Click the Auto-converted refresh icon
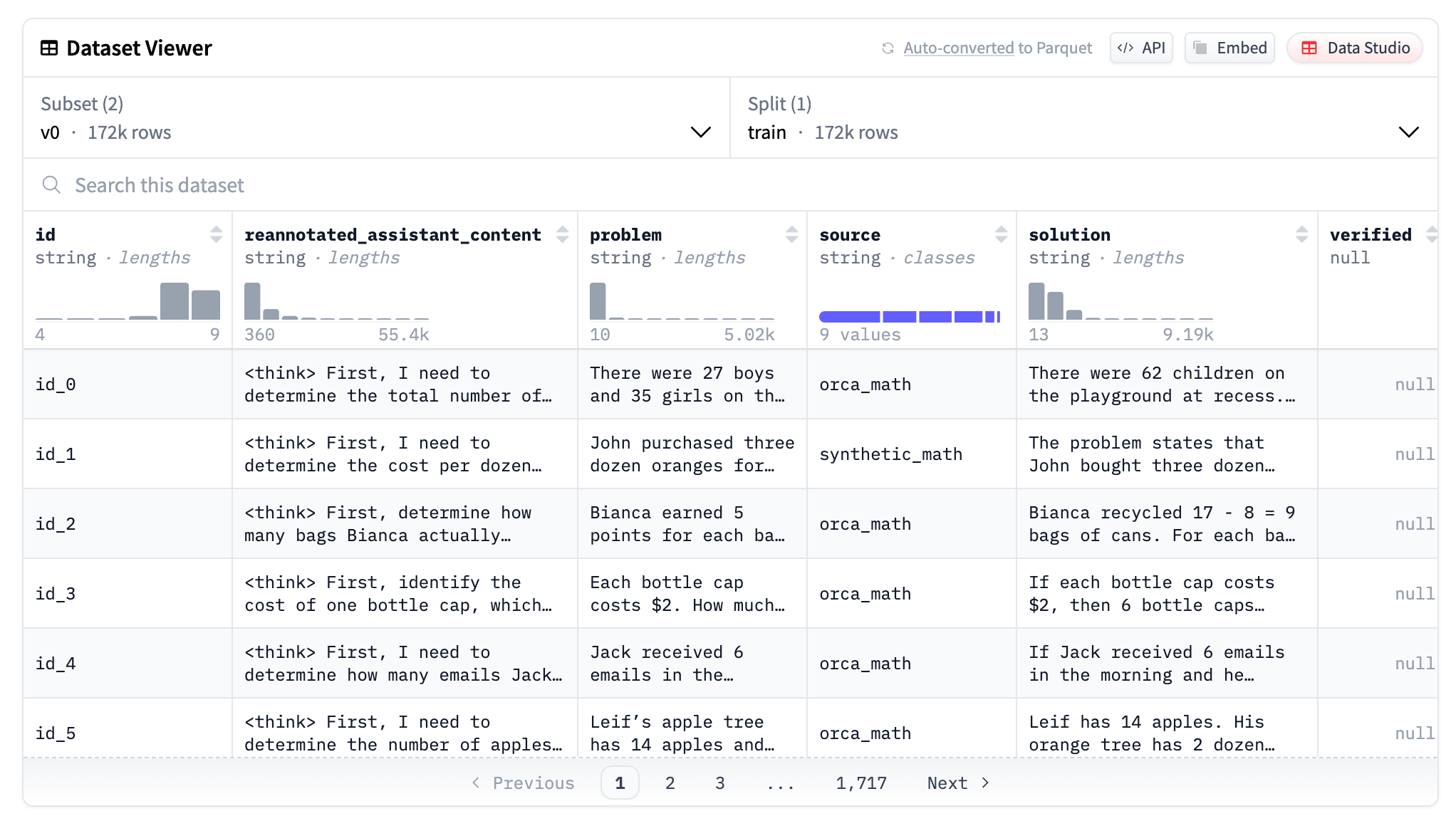This screenshot has width=1456, height=816. (888, 48)
